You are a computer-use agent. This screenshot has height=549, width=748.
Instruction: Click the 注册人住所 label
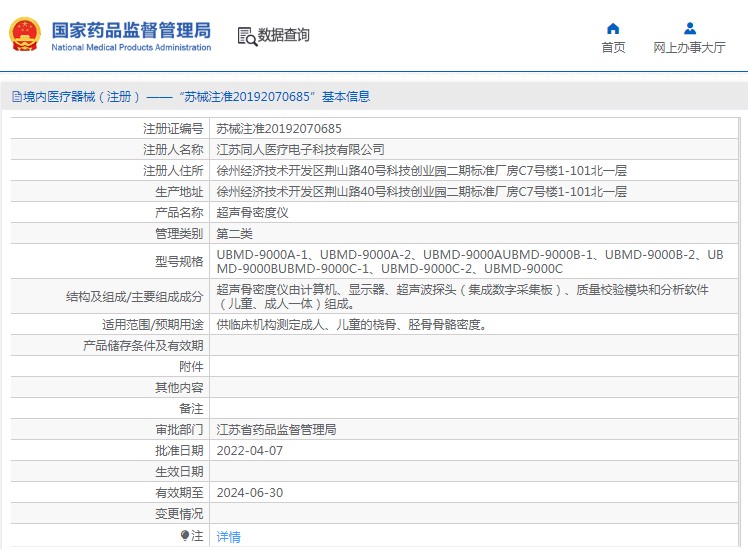click(x=173, y=171)
